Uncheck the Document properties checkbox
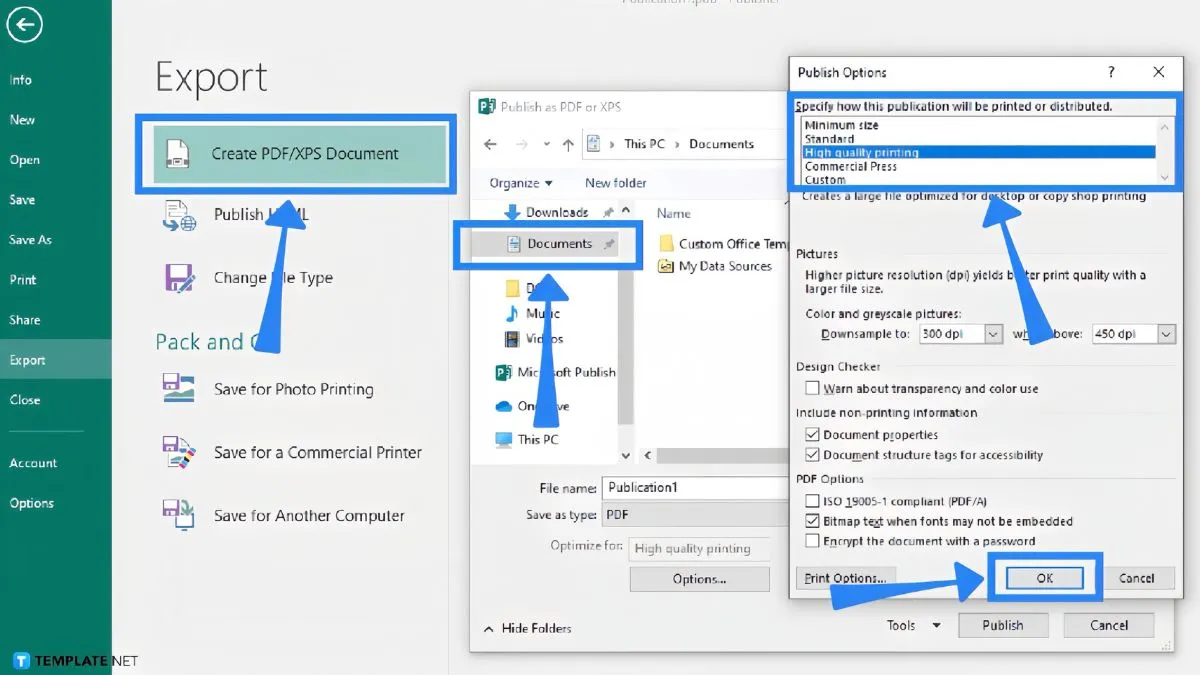Image resolution: width=1200 pixels, height=675 pixels. pyautogui.click(x=812, y=435)
